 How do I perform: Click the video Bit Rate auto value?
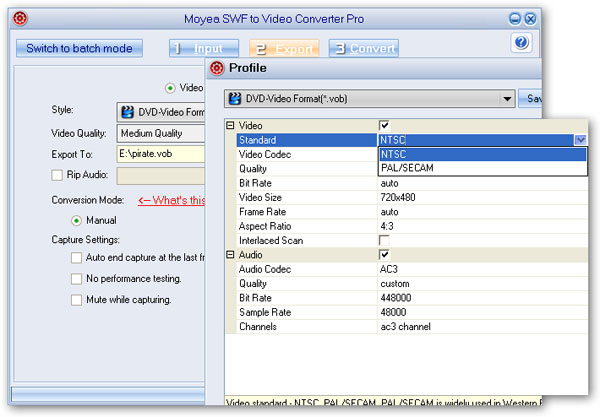(389, 183)
